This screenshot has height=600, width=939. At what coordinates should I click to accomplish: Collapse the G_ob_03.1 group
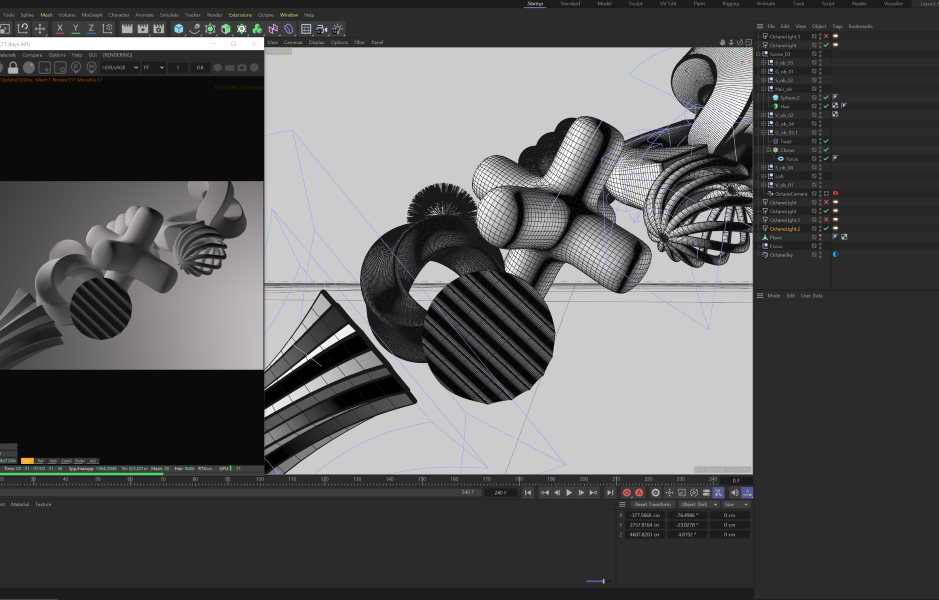tap(763, 132)
